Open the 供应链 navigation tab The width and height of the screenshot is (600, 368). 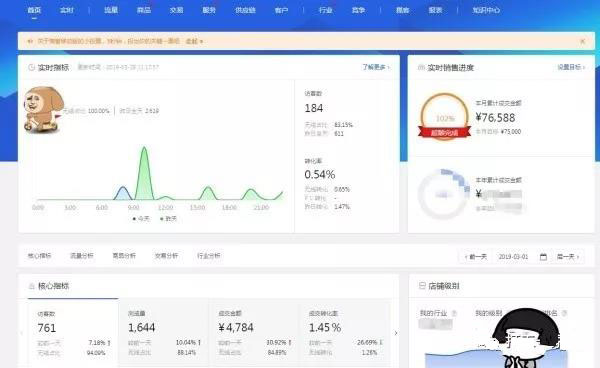tap(245, 10)
